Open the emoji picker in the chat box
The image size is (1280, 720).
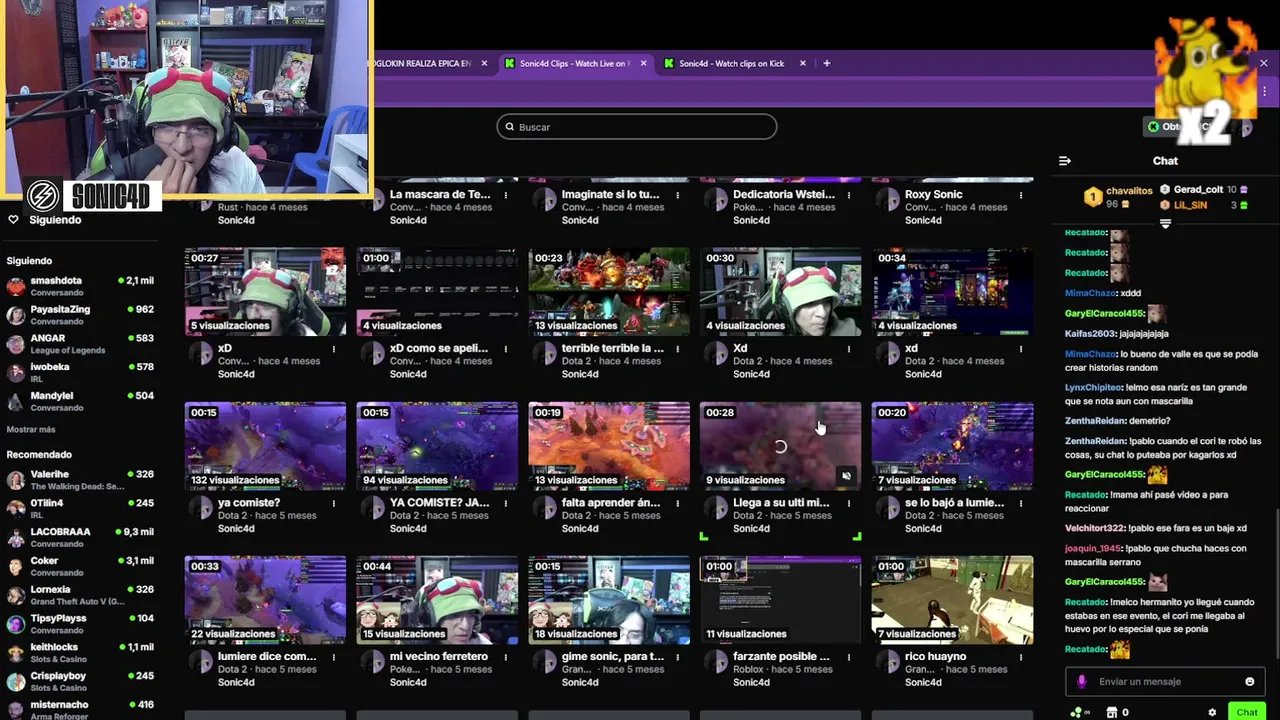click(1249, 682)
